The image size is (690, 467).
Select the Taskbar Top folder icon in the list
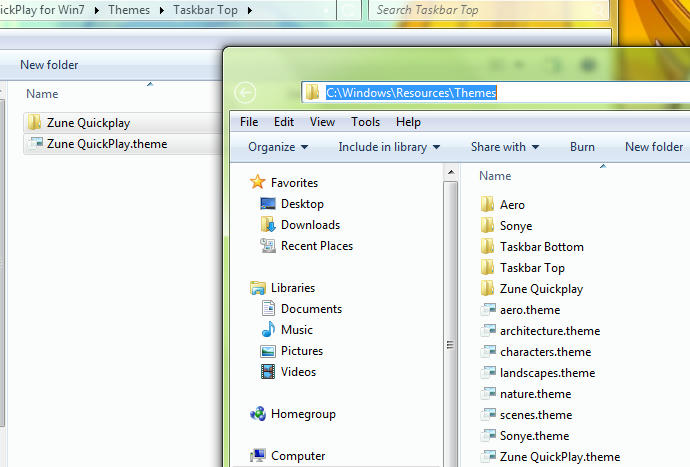click(487, 268)
